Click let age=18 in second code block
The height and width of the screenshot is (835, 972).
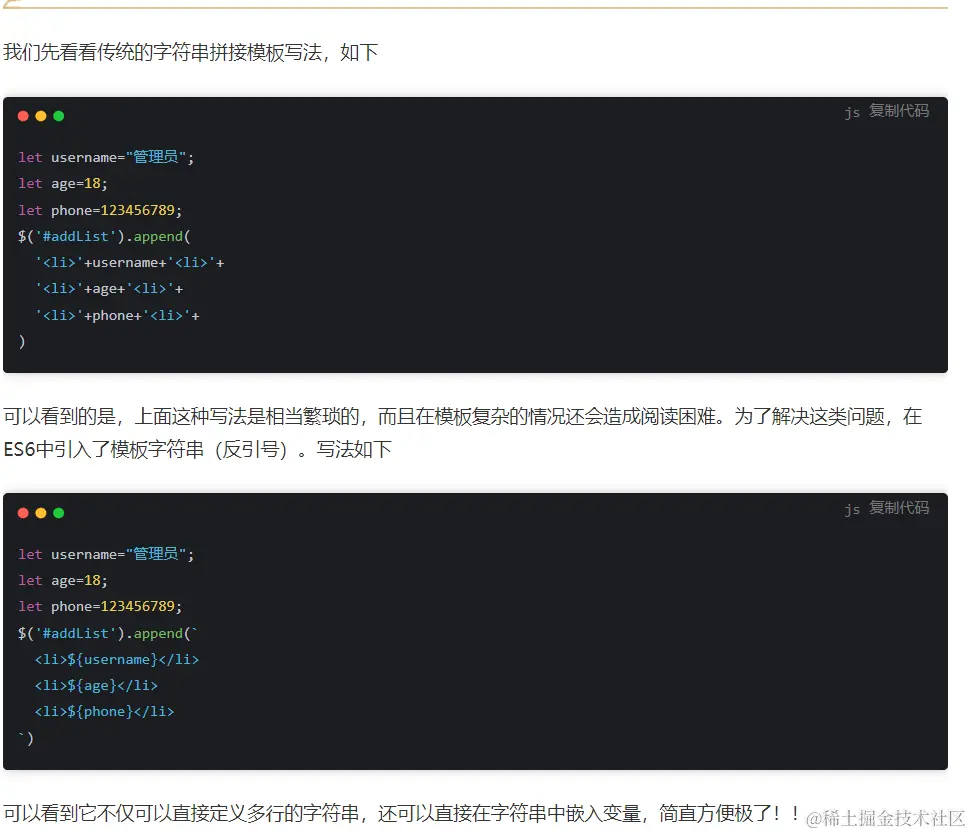coord(63,580)
